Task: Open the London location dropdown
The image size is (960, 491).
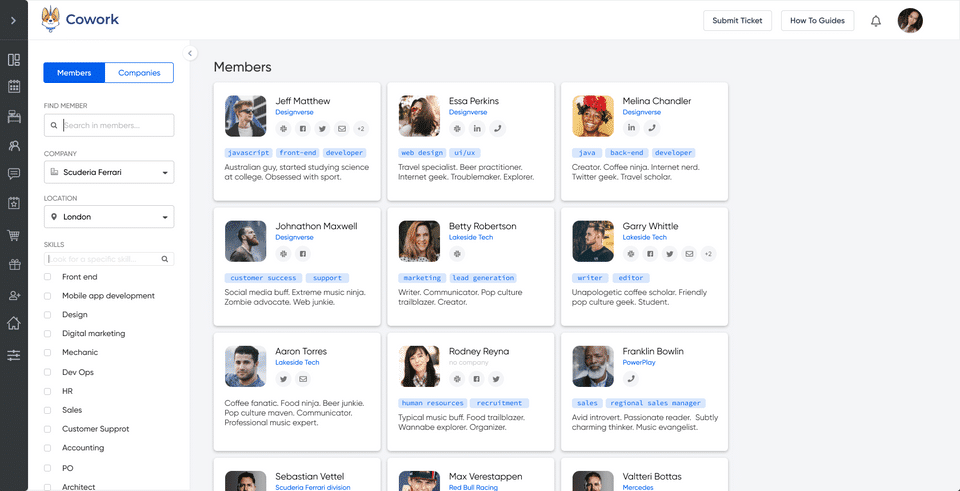Action: coord(109,217)
